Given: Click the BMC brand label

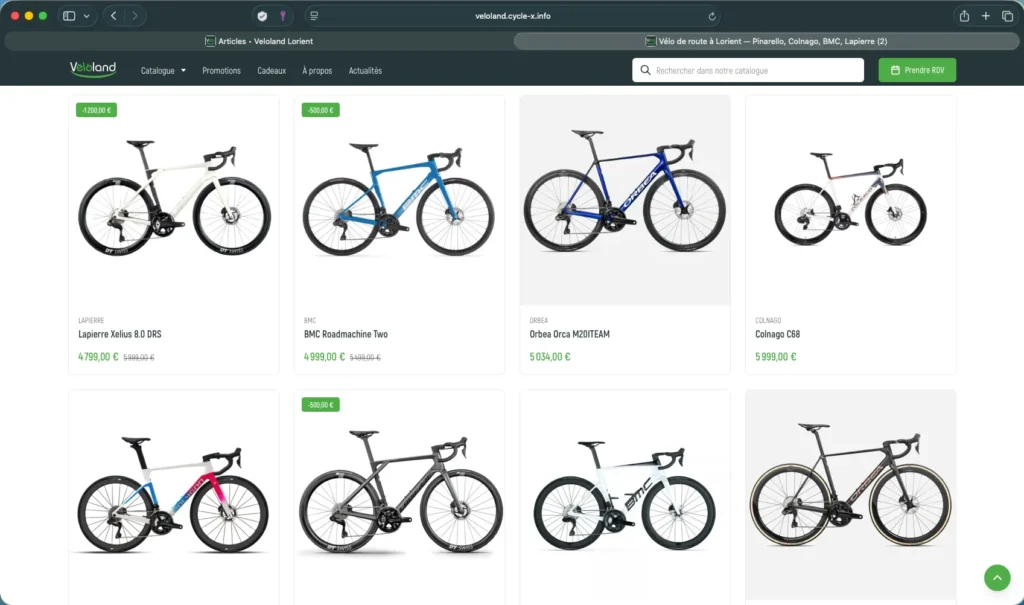Looking at the screenshot, I should (x=310, y=320).
